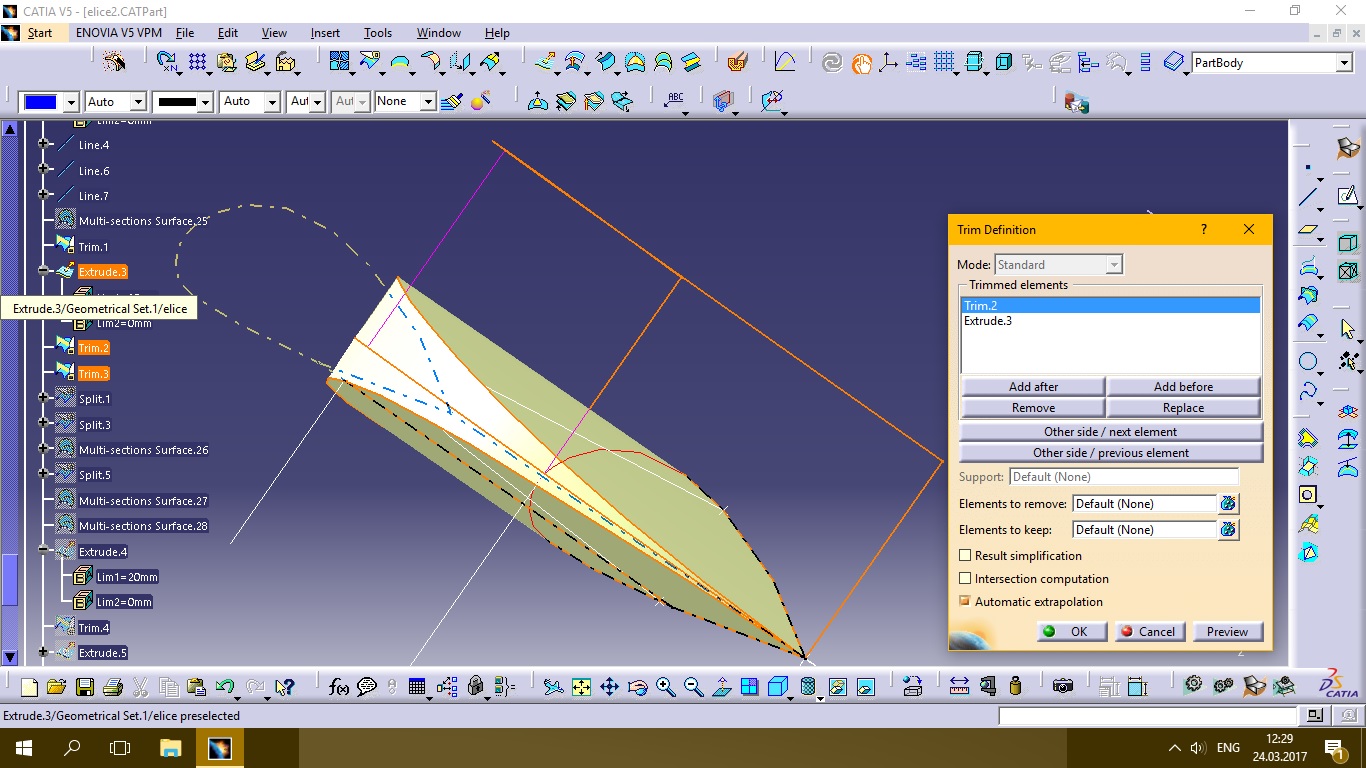Click the icon beside Elements to keep field
This screenshot has height=768, width=1366.
(x=1229, y=530)
